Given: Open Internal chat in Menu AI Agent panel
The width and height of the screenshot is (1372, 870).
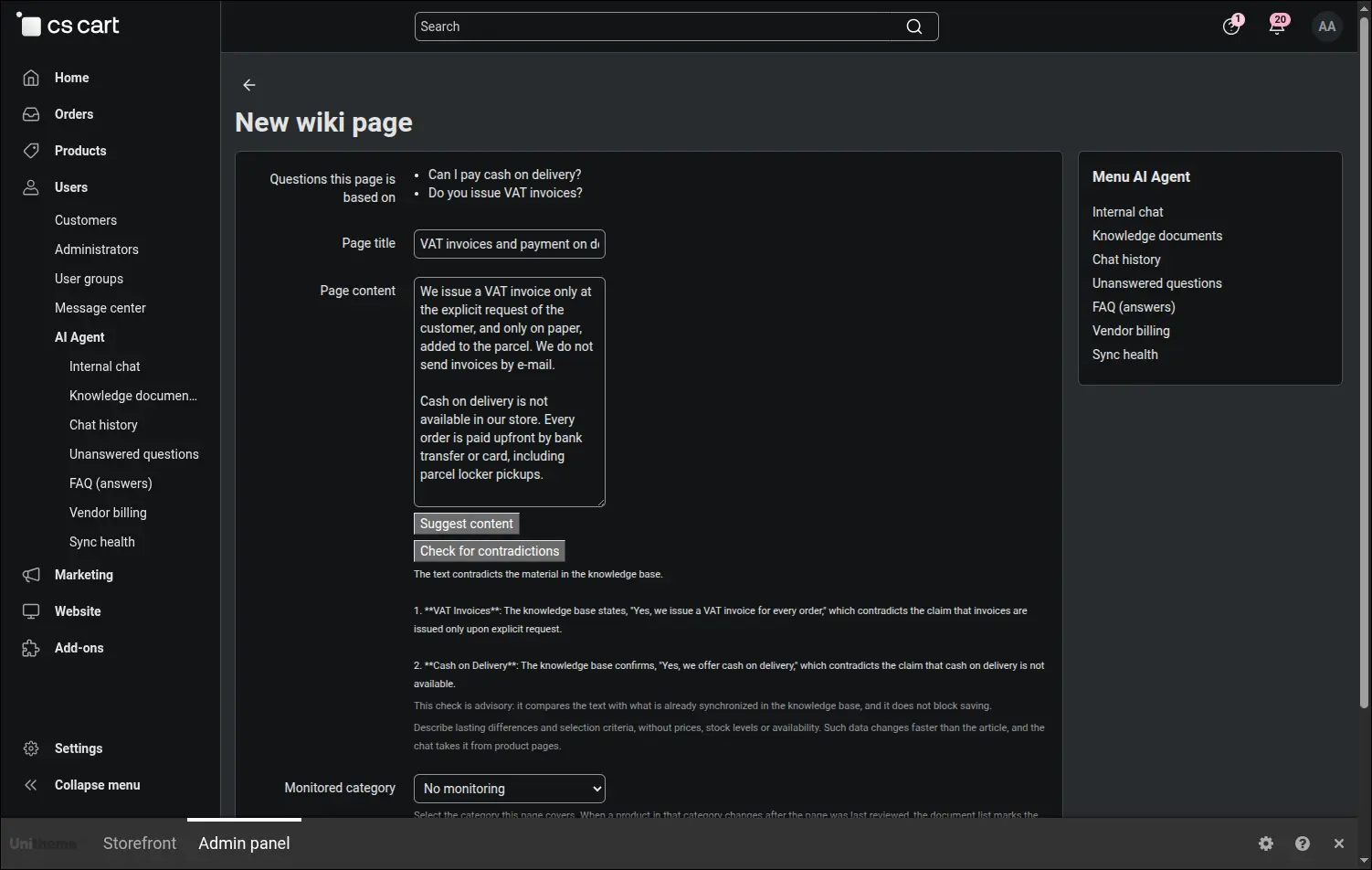Looking at the screenshot, I should point(1128,212).
